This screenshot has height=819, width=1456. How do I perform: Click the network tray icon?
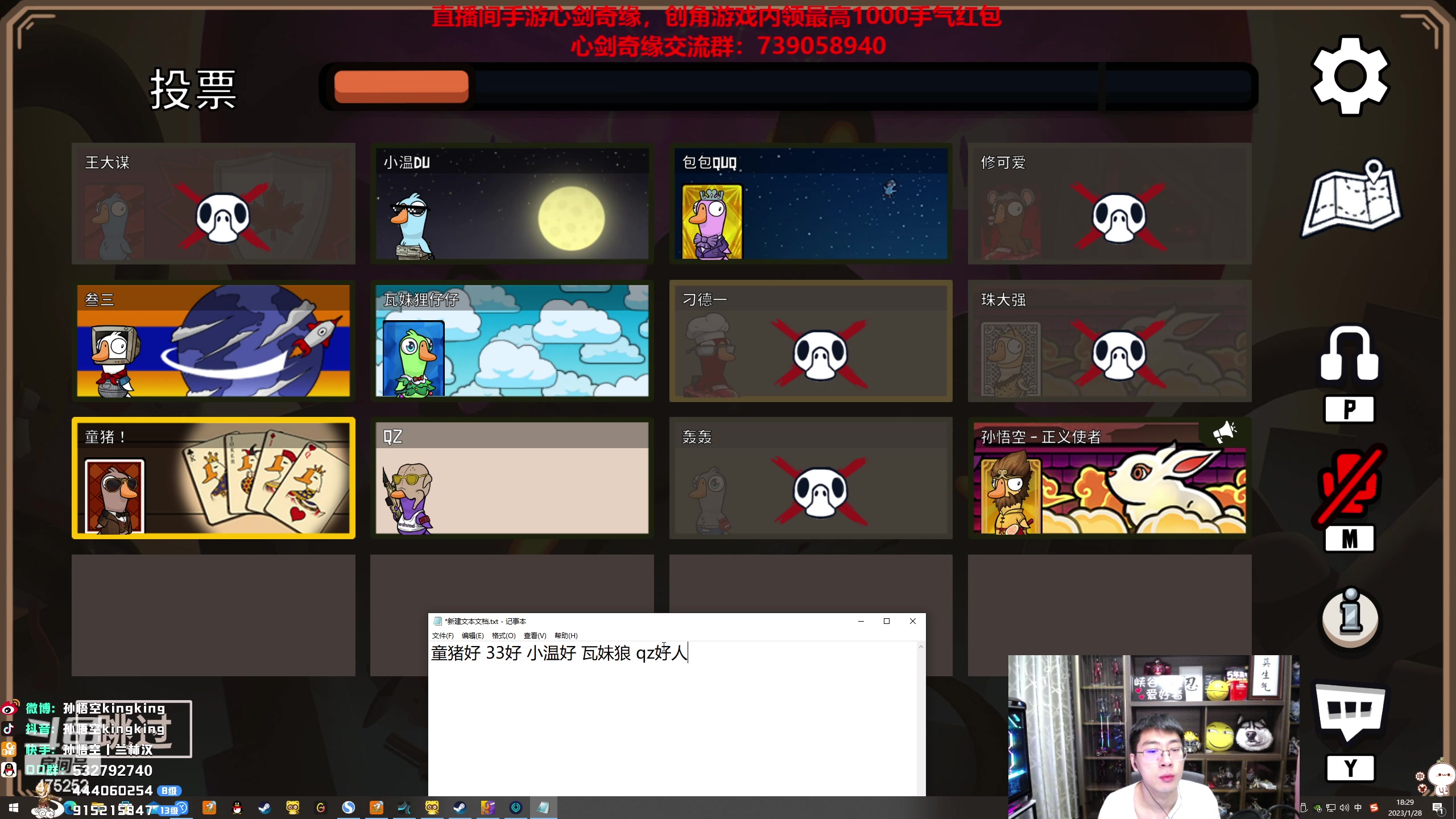point(1331,808)
